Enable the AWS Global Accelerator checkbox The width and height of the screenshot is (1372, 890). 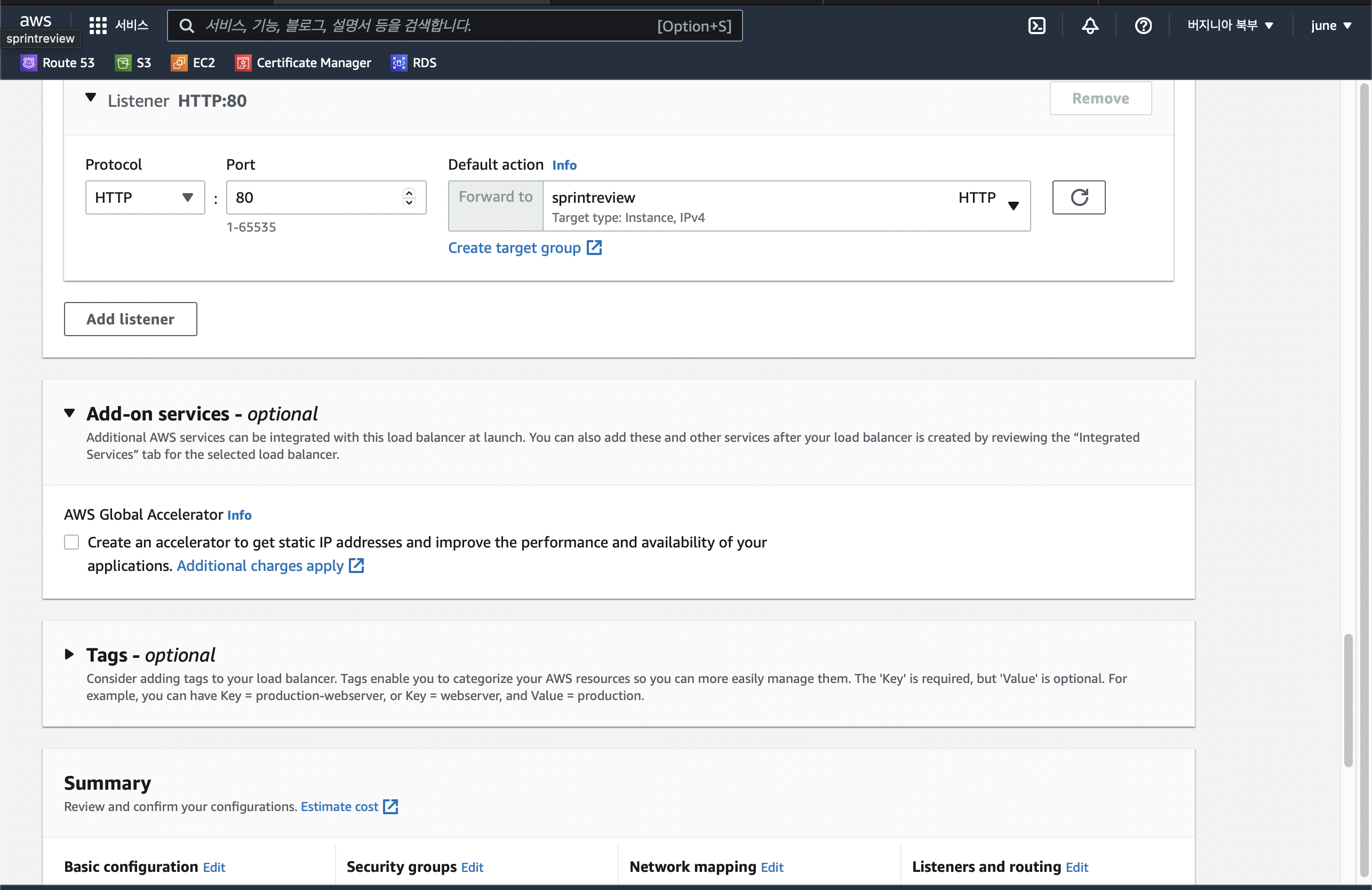pos(71,542)
